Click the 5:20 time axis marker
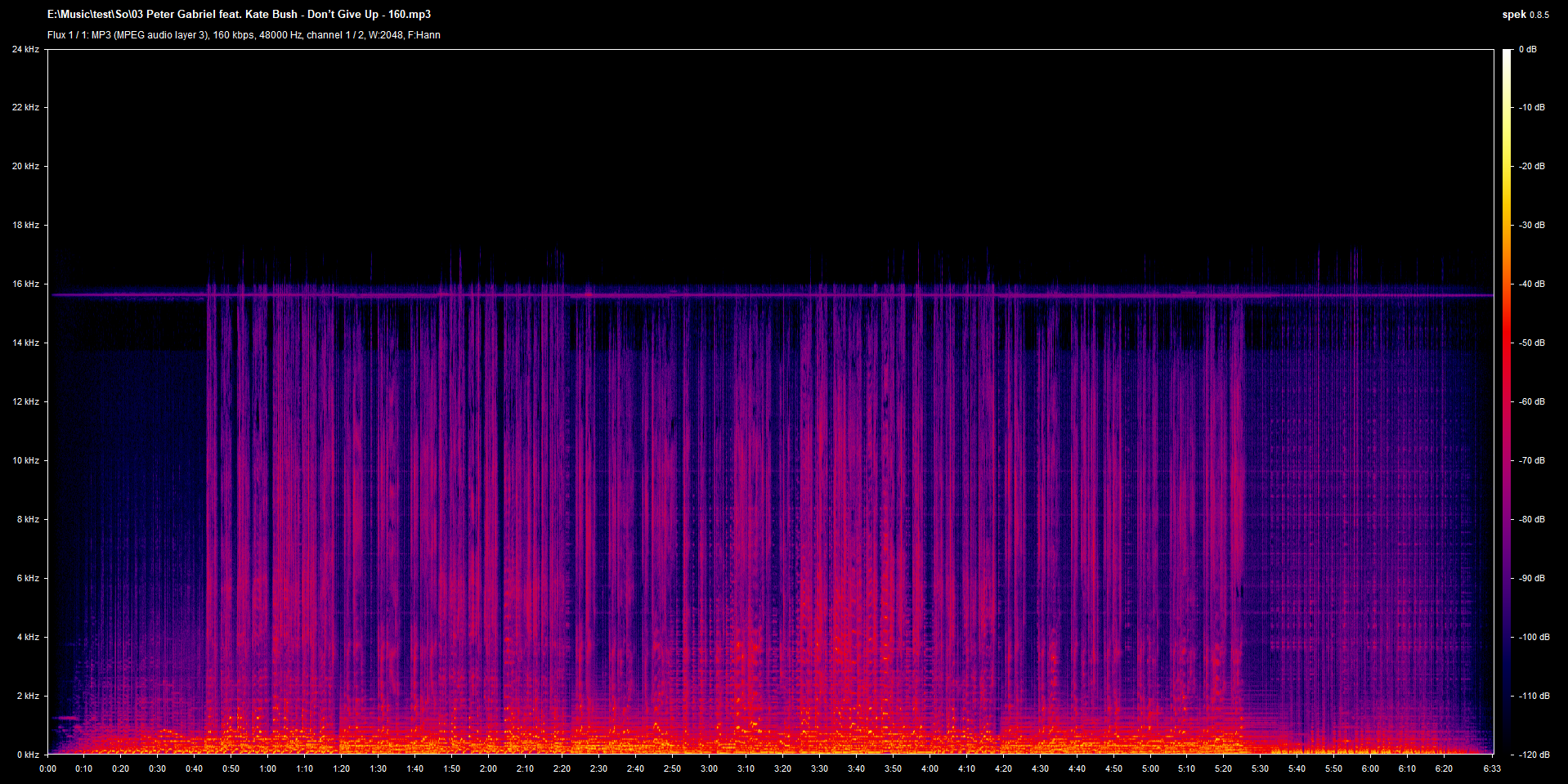 click(1223, 768)
